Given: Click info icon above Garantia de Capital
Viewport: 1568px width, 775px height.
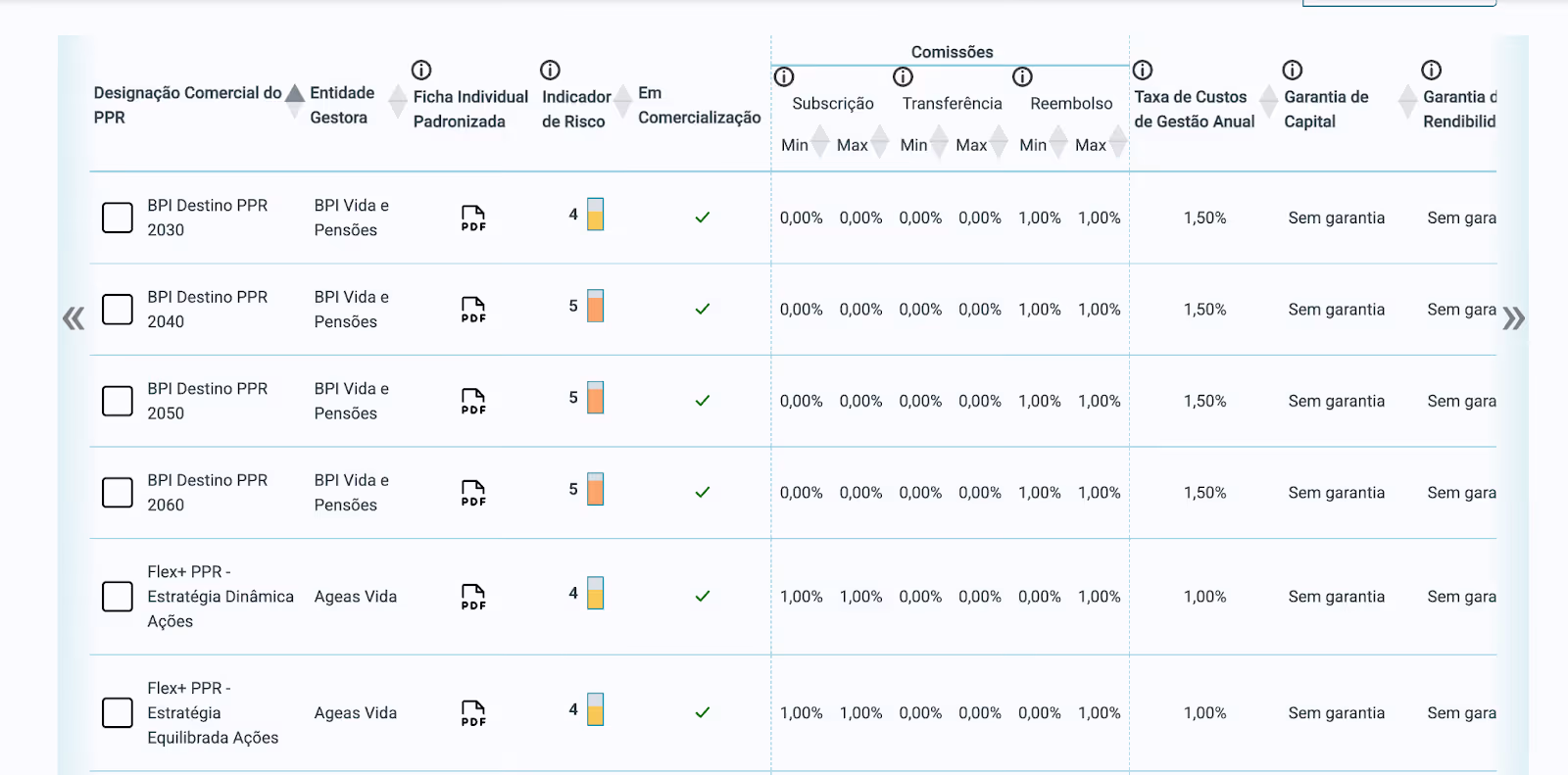Looking at the screenshot, I should (x=1293, y=70).
